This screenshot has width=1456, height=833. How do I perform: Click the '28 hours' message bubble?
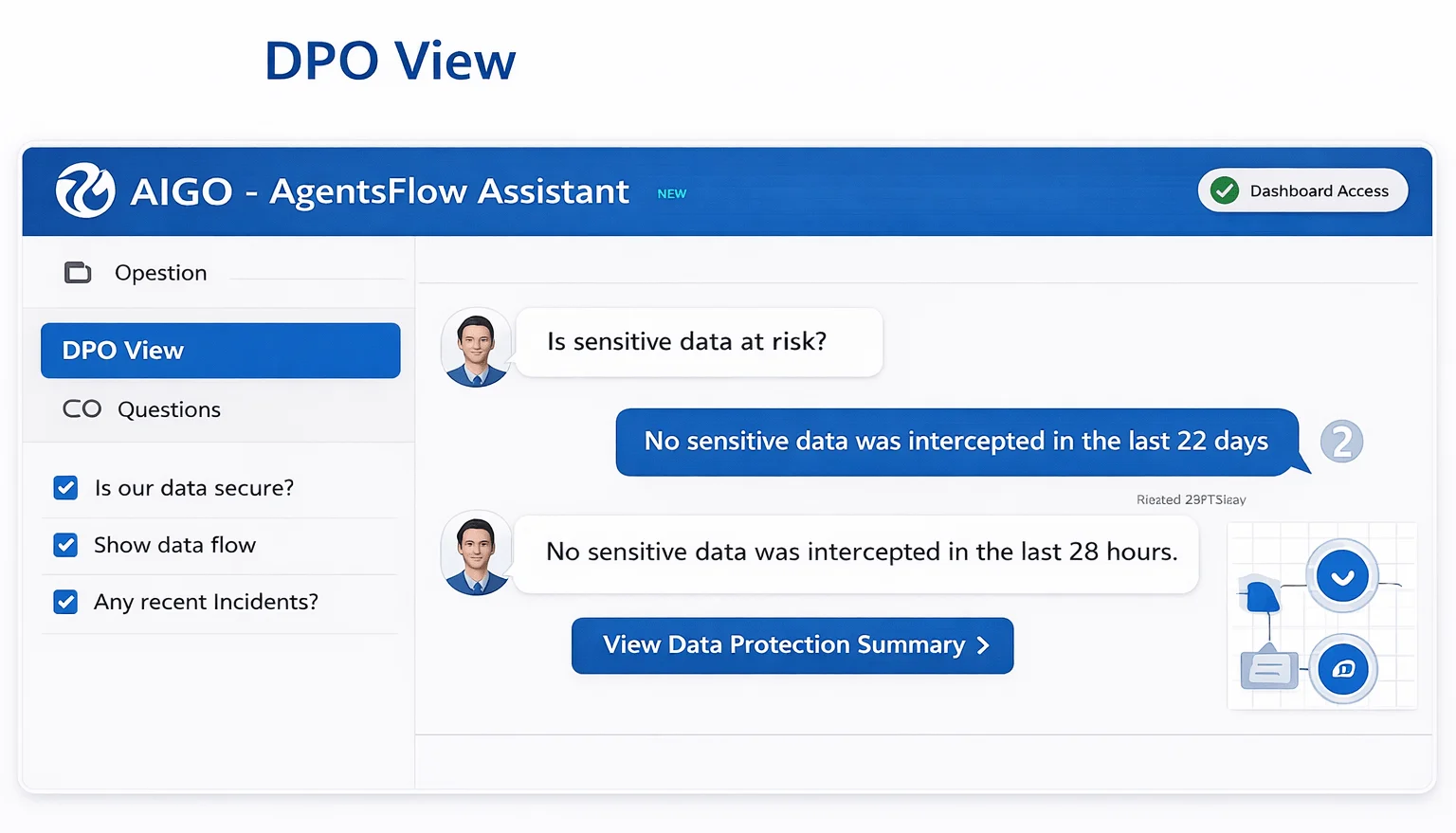857,553
